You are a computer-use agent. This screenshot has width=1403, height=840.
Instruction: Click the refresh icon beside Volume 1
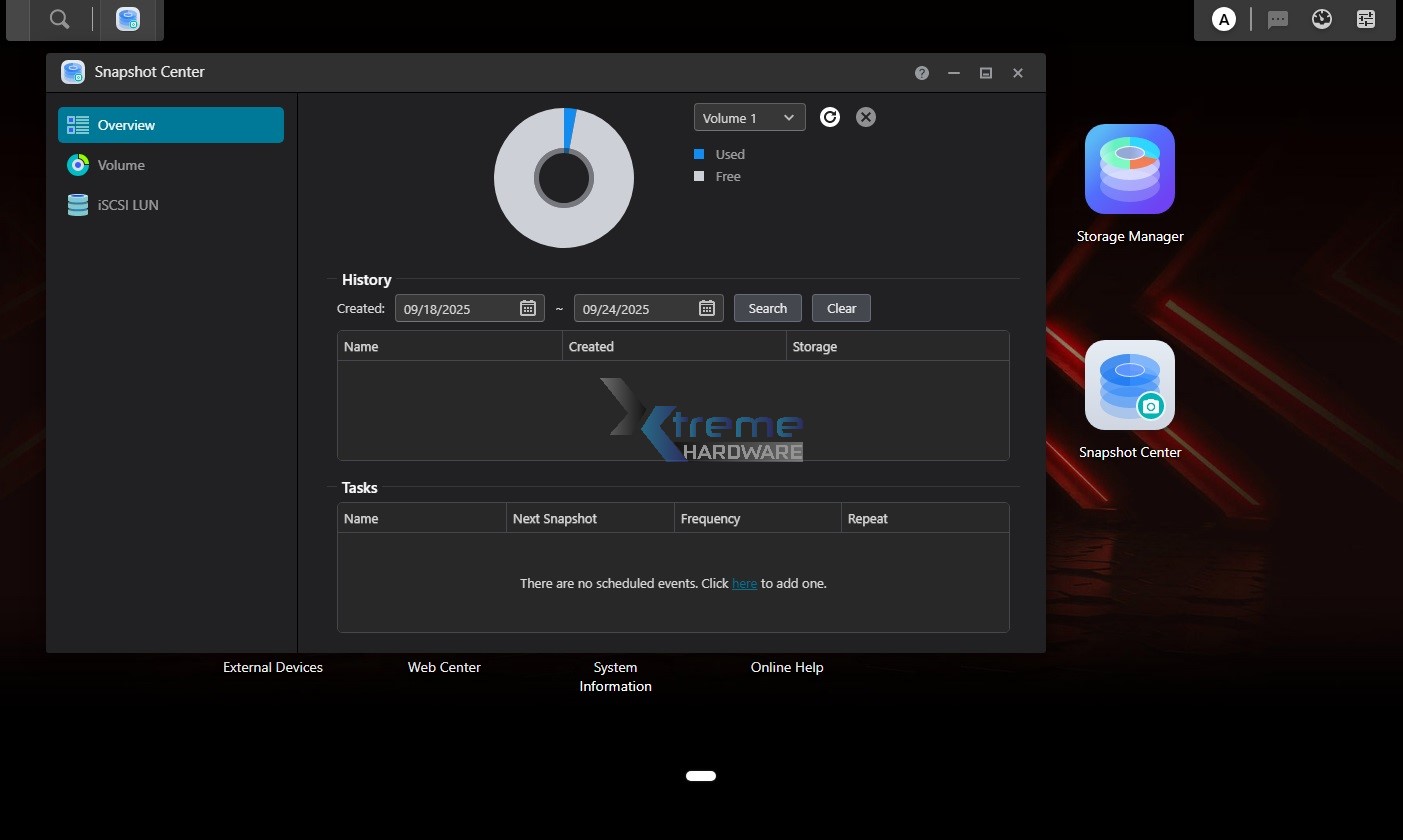(829, 118)
